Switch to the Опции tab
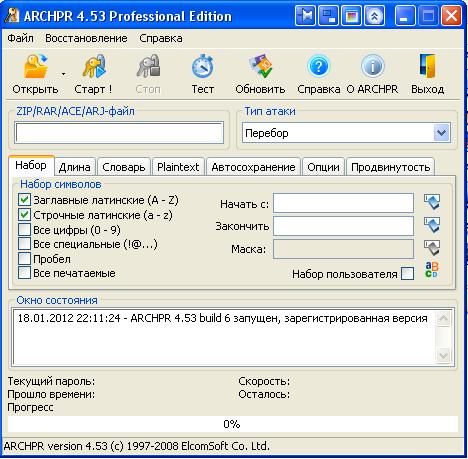Viewport: 468px width, 459px height. (x=323, y=167)
